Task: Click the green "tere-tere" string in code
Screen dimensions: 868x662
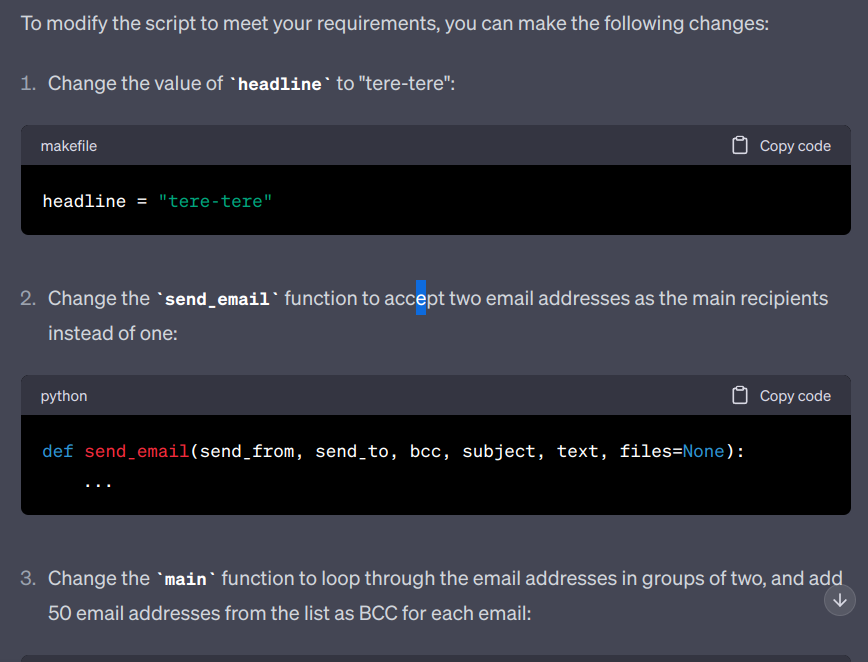Action: click(x=215, y=201)
